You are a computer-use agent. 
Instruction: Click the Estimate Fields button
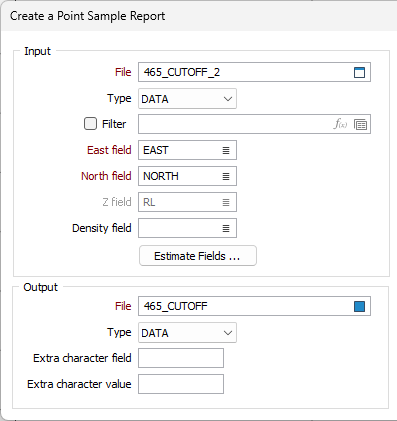click(198, 256)
